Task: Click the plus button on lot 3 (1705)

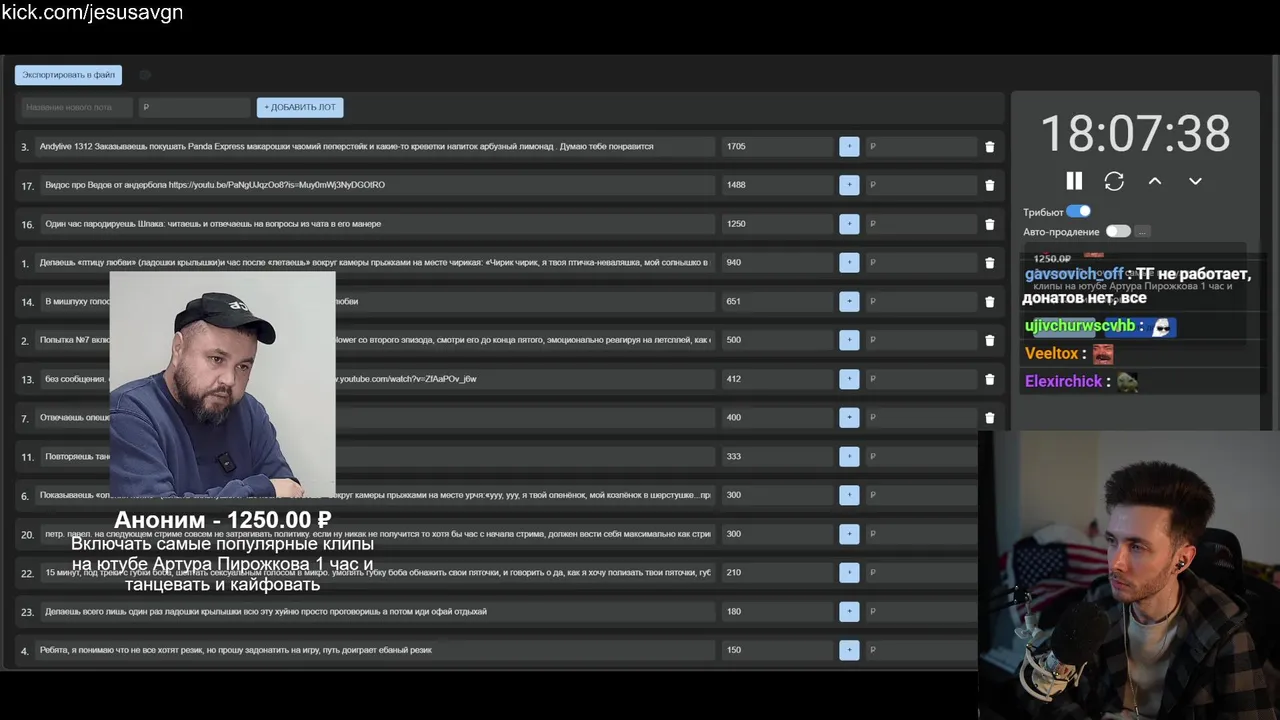Action: (x=849, y=146)
